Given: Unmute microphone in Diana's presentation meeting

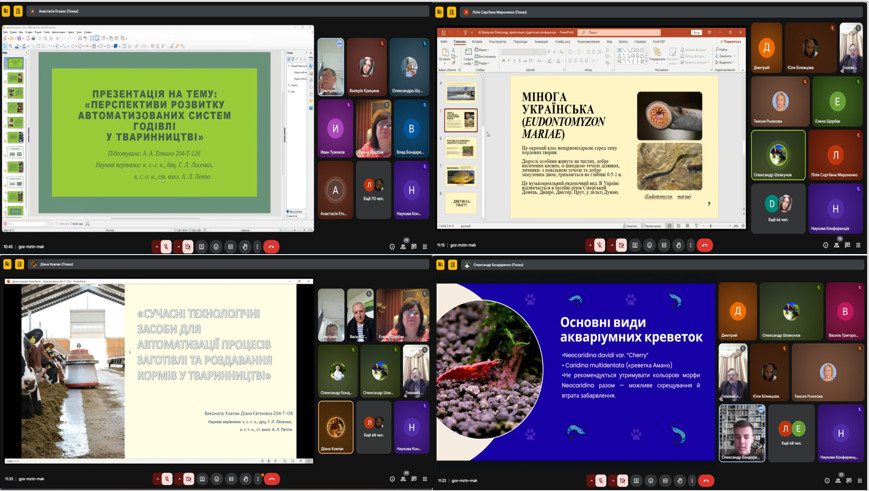Looking at the screenshot, I should coord(166,479).
